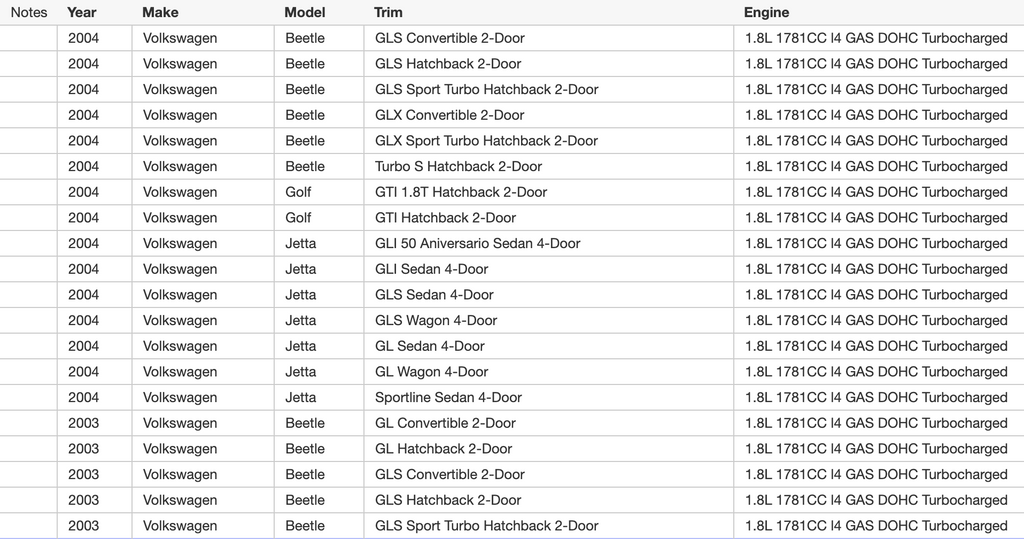Click the GL Wagon 4-Door trim cell
This screenshot has height=539, width=1024.
point(431,372)
